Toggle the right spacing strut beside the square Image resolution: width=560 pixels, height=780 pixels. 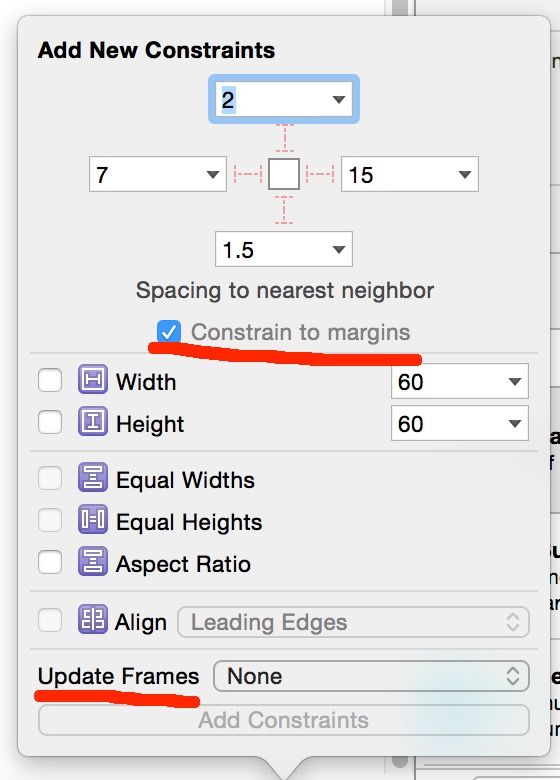tap(320, 175)
